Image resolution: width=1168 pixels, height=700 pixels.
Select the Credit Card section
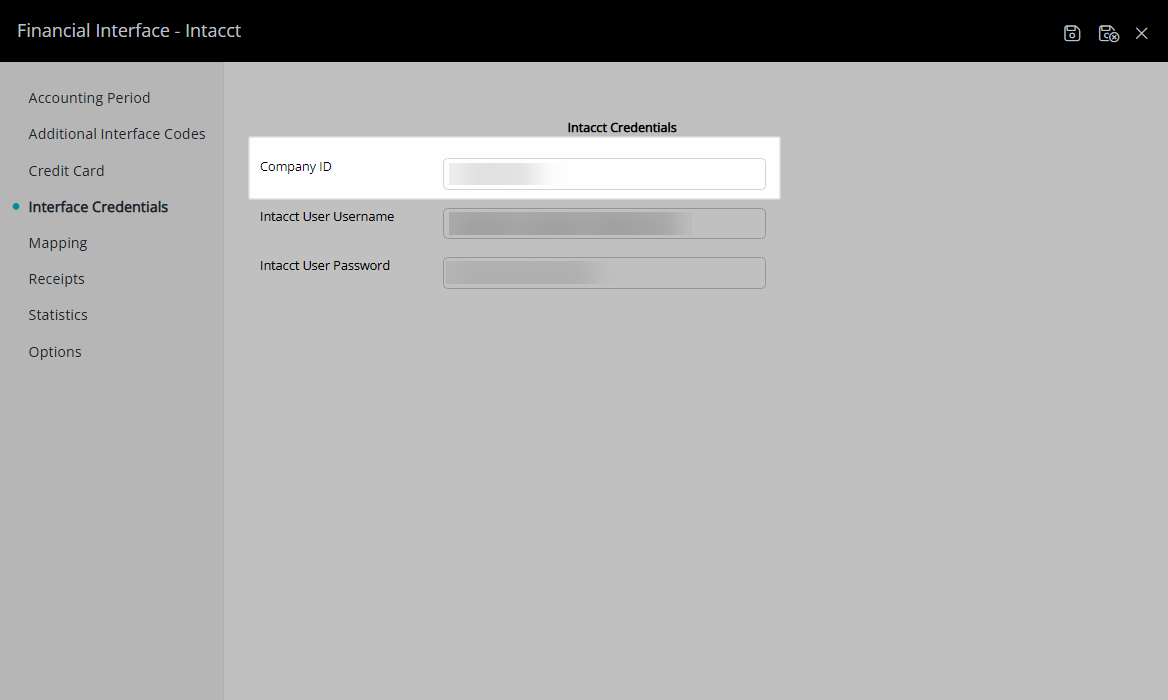pyautogui.click(x=66, y=171)
